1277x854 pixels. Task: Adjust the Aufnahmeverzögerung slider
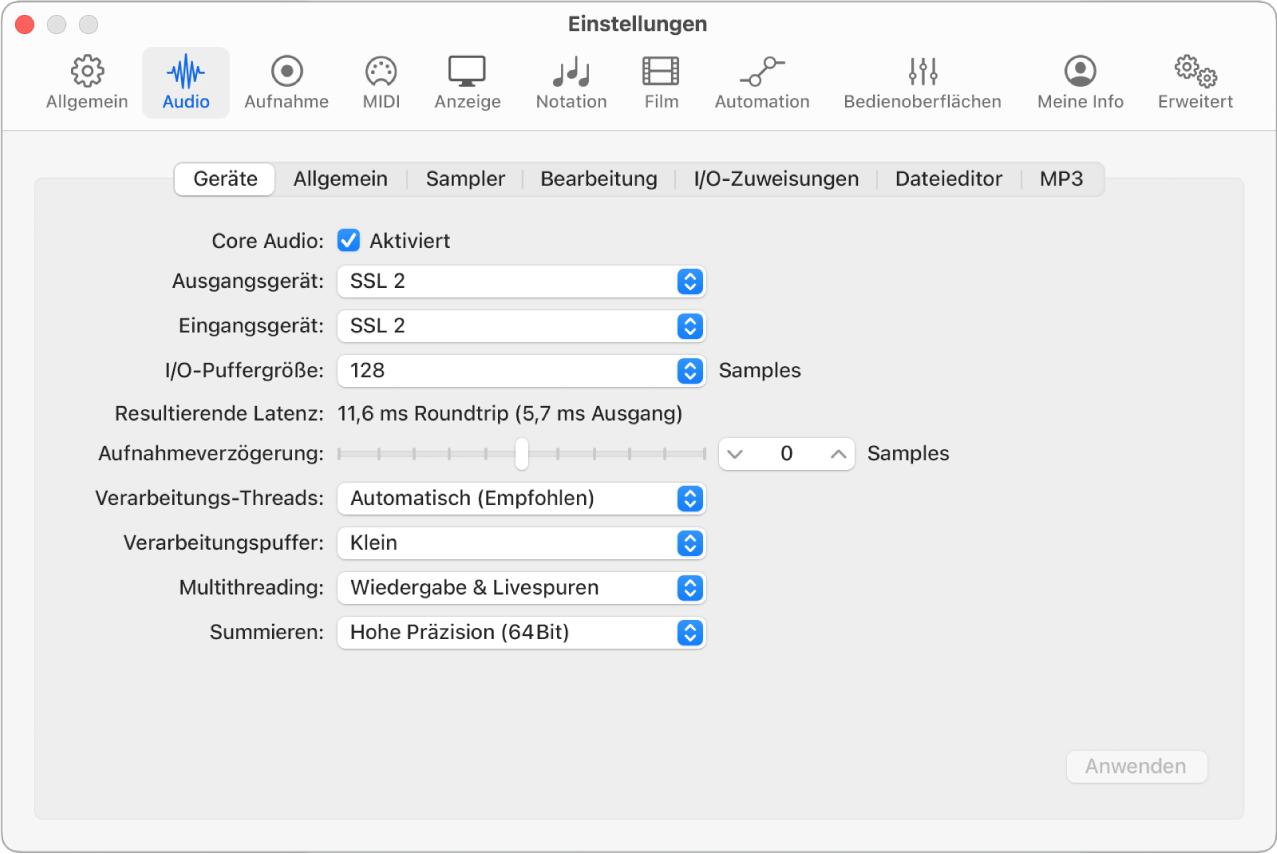(521, 453)
